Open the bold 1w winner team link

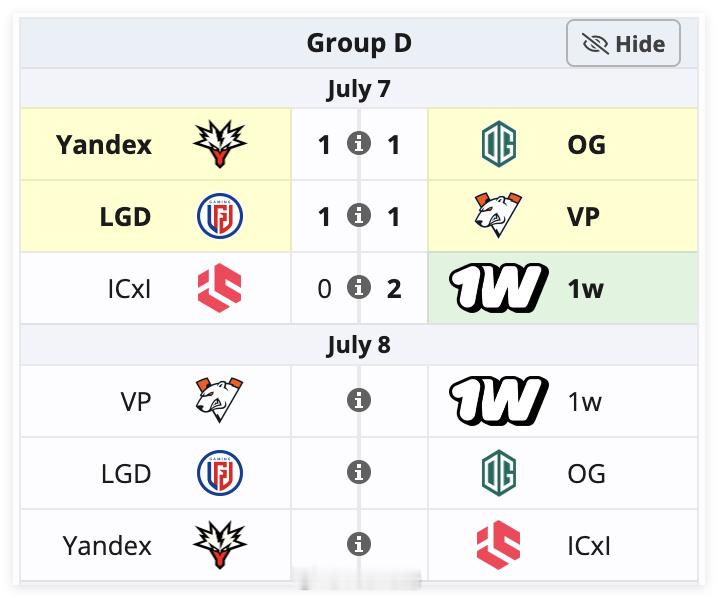586,288
